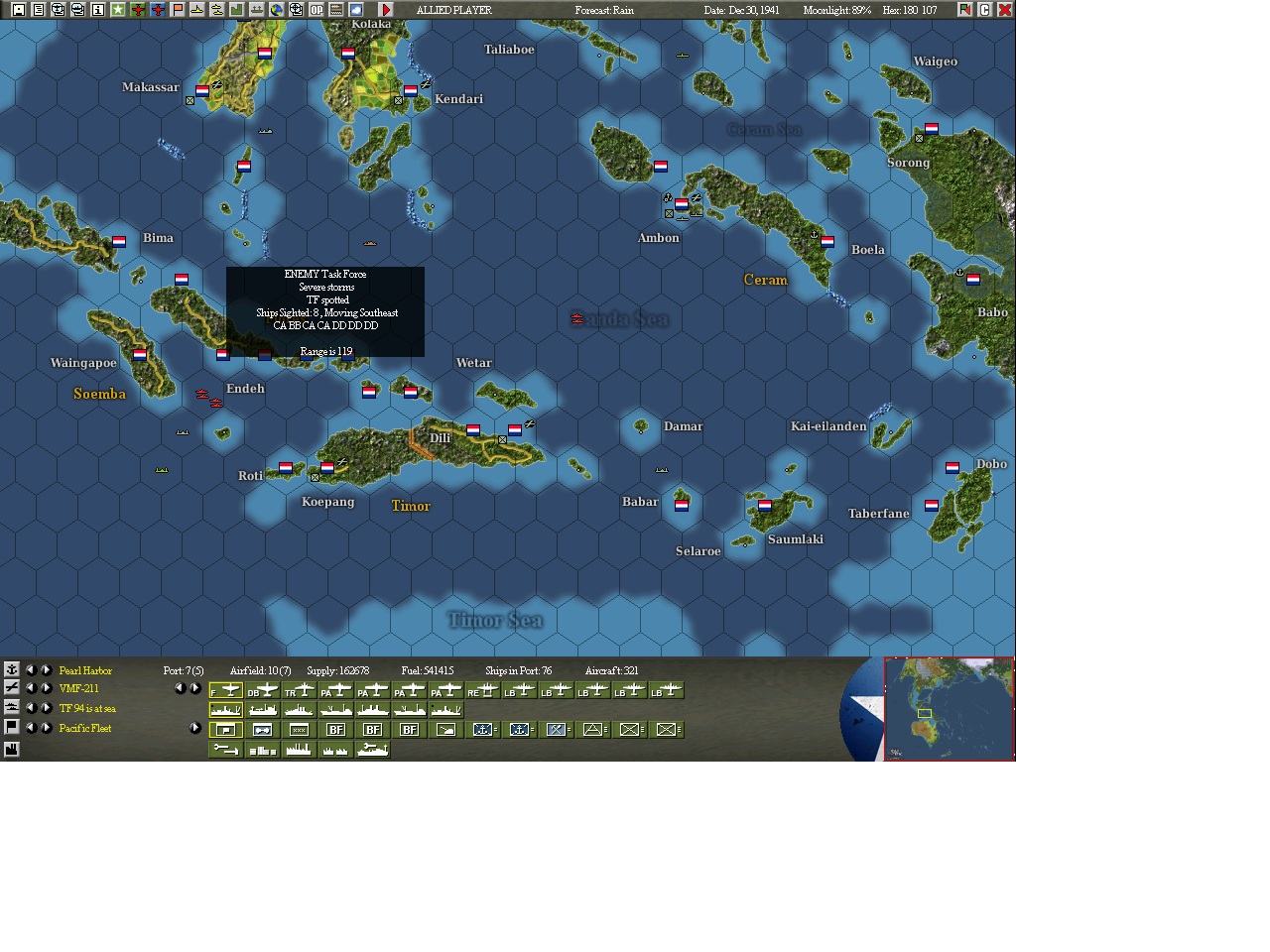Select the red plane on green background icon
1270x952 pixels.
pos(139,10)
